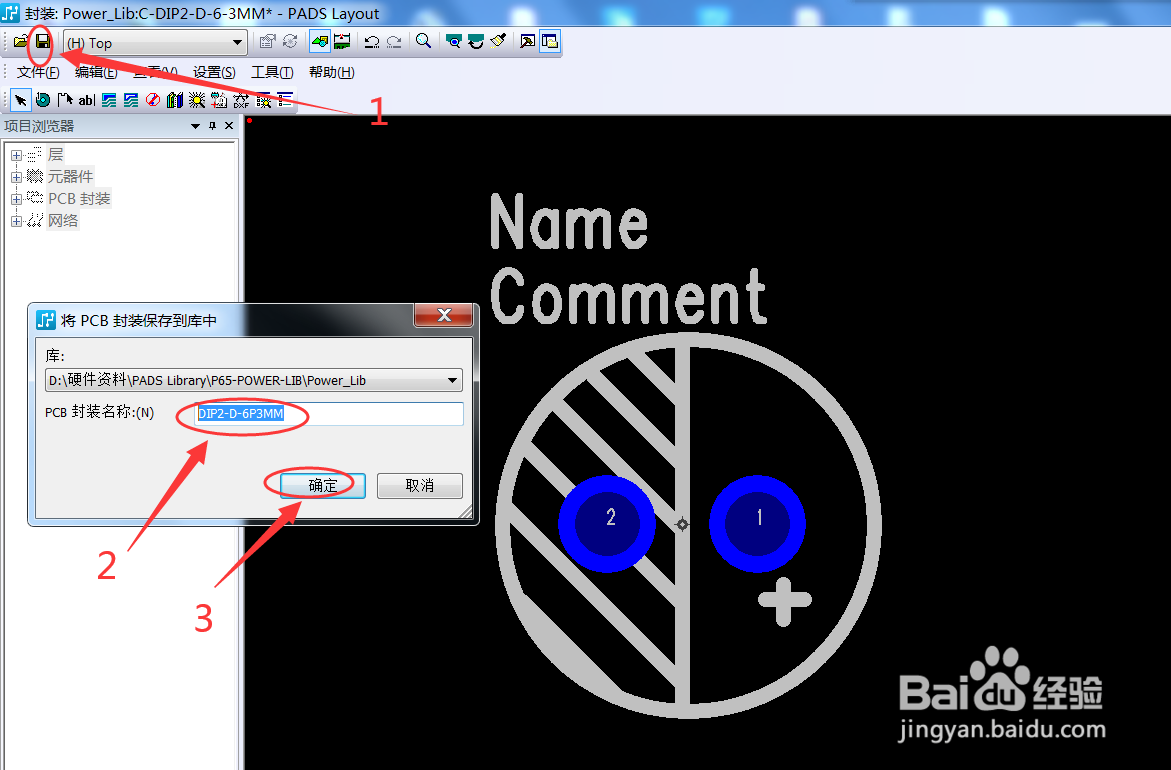Expand the PCB 封装 tree node
The image size is (1171, 770).
point(16,199)
